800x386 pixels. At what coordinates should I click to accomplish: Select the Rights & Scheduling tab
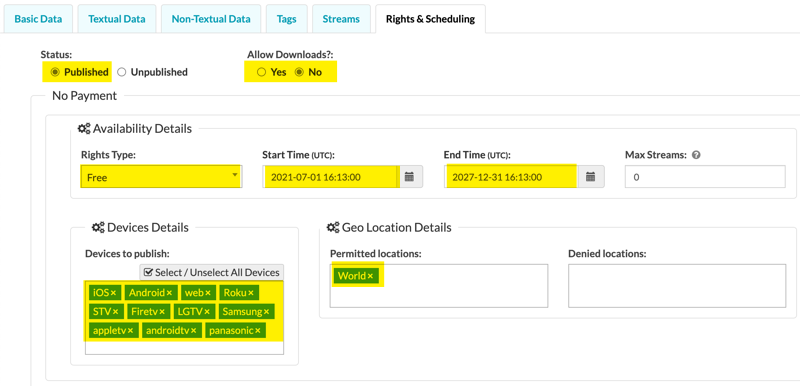click(431, 19)
